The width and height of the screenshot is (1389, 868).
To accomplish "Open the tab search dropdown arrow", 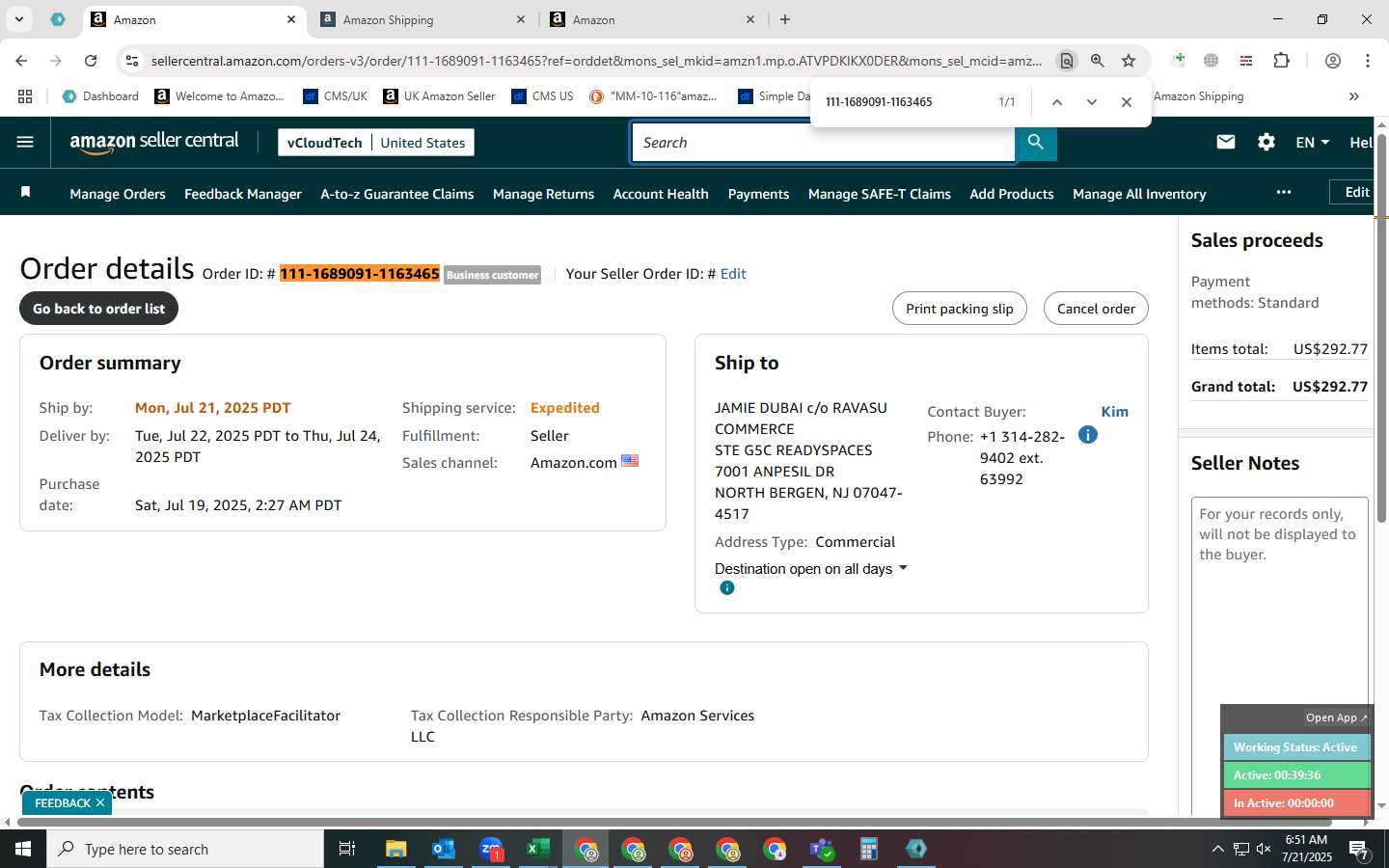I will click(18, 19).
